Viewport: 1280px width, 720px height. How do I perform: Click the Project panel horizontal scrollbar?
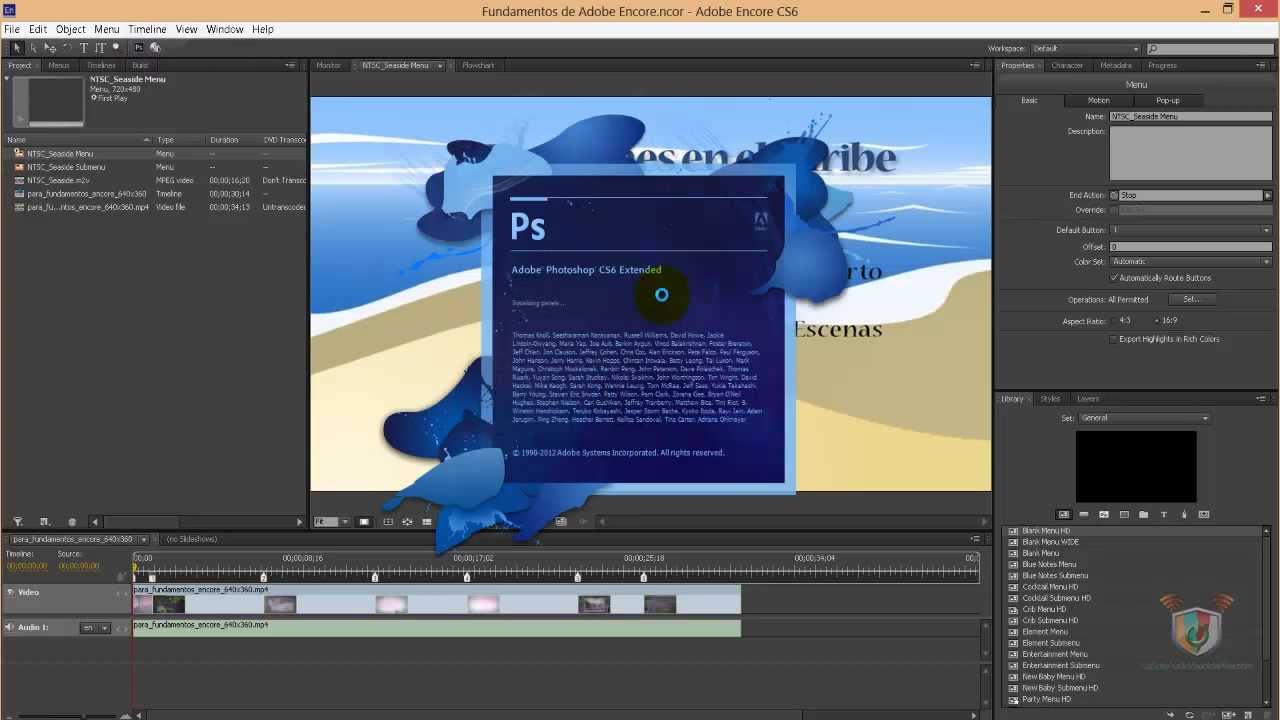tap(197, 521)
